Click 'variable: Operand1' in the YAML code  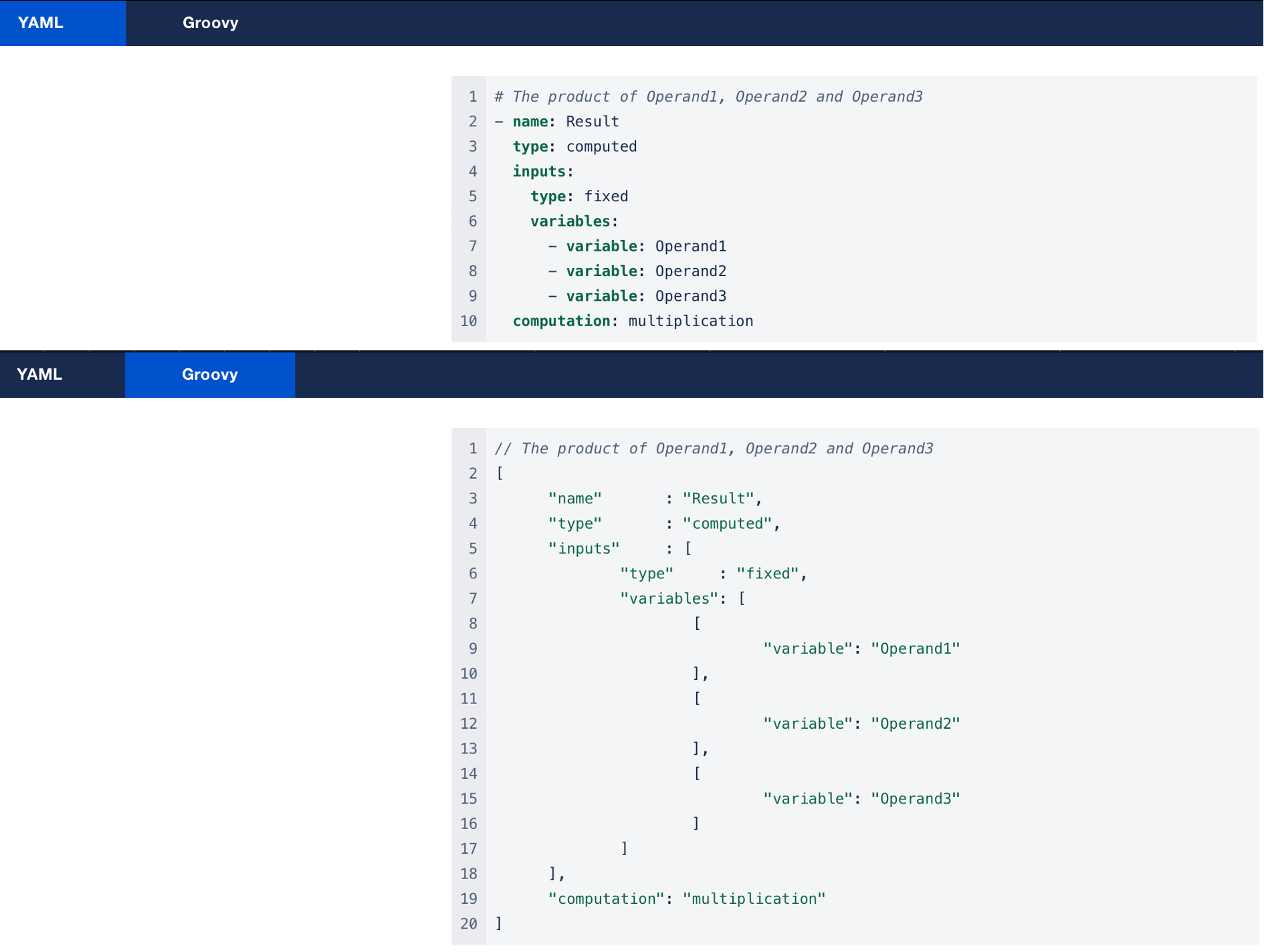pyautogui.click(x=645, y=247)
